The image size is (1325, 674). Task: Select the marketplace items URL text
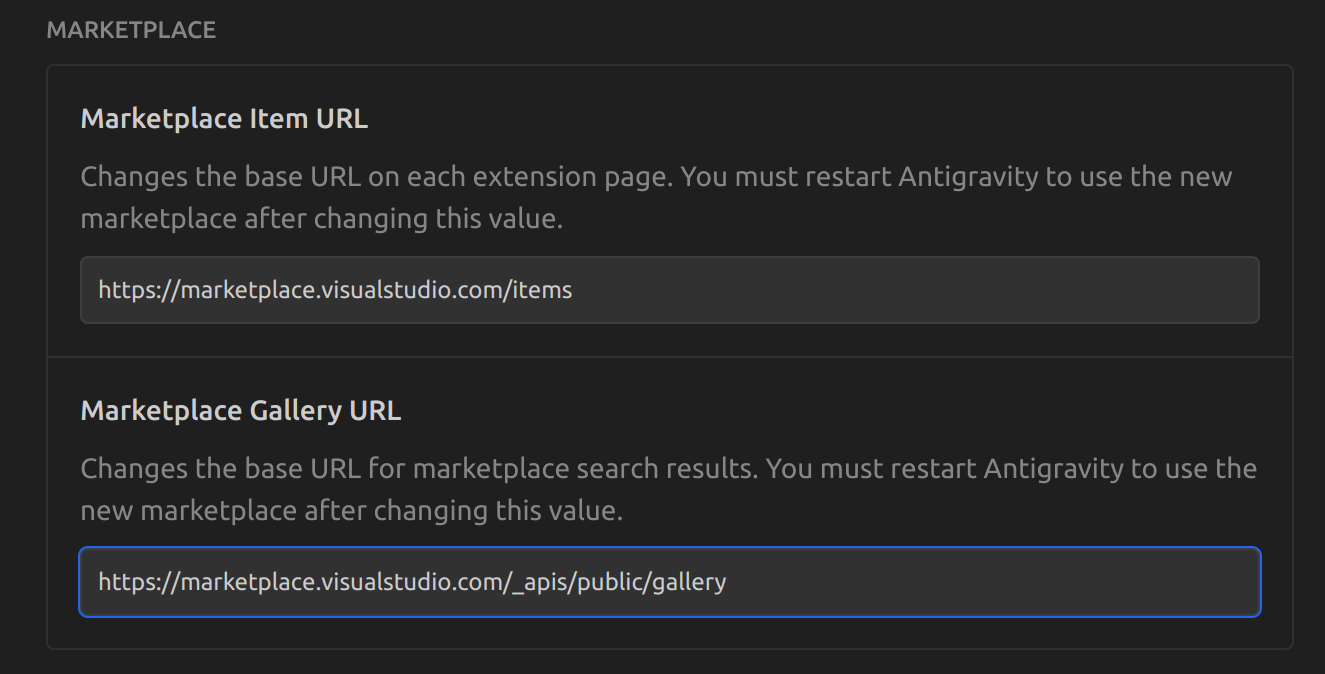335,290
